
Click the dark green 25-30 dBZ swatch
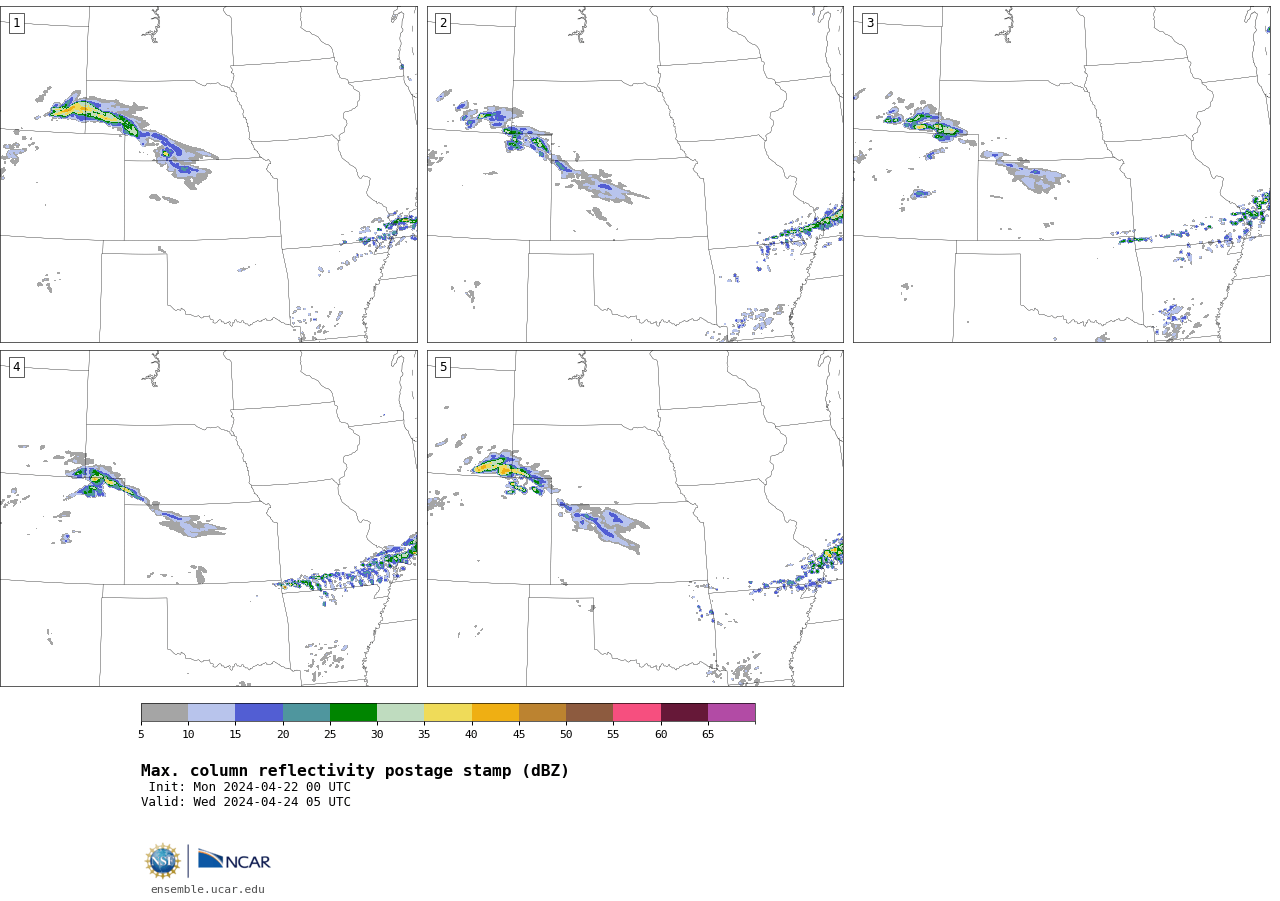point(353,712)
